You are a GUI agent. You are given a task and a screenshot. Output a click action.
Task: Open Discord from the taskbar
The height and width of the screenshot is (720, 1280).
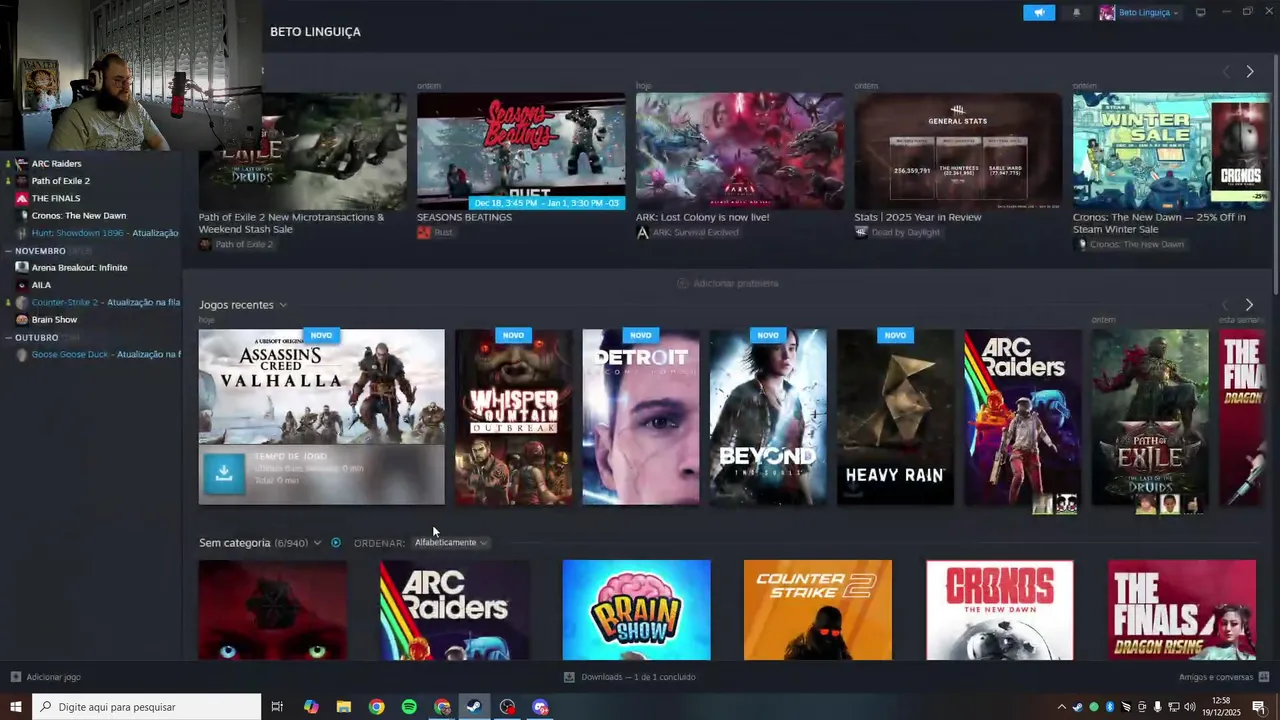[x=541, y=707]
